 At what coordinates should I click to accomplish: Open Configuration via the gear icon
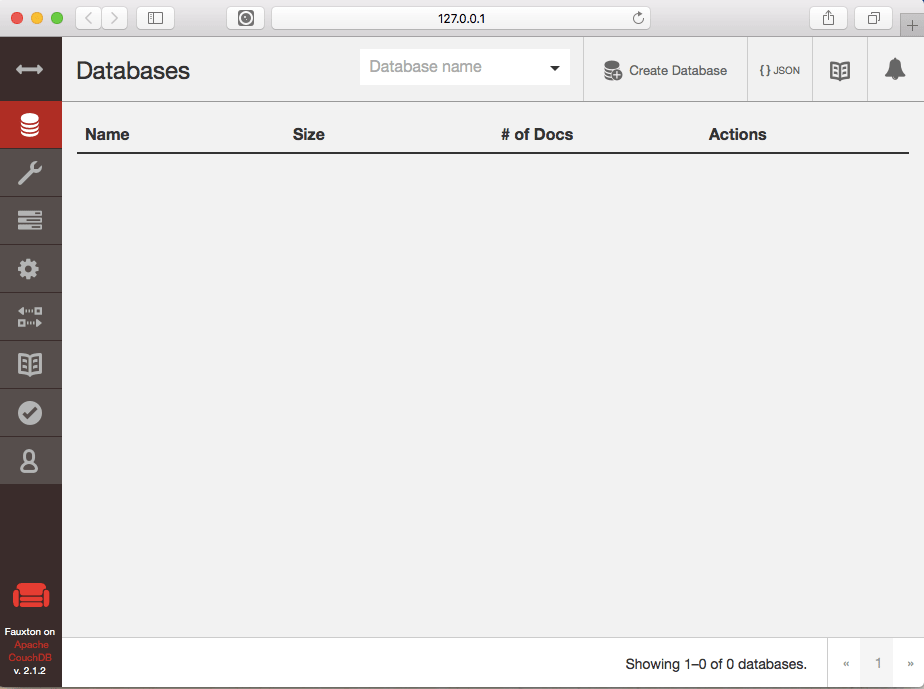tap(30, 269)
